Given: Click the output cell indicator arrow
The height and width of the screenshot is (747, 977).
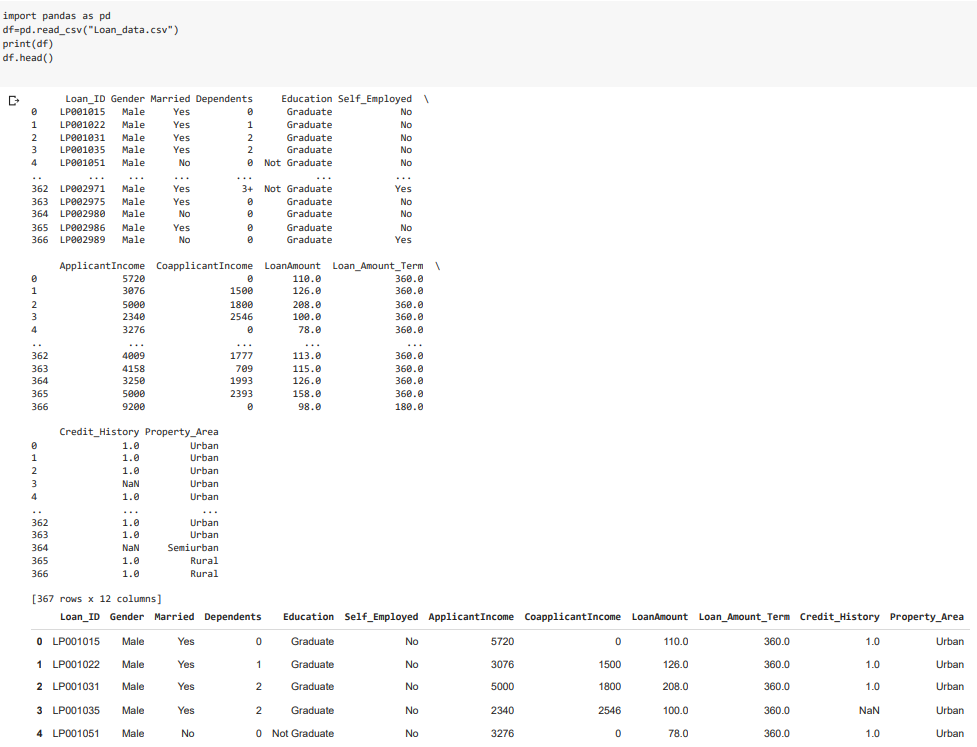Looking at the screenshot, I should pos(13,100).
